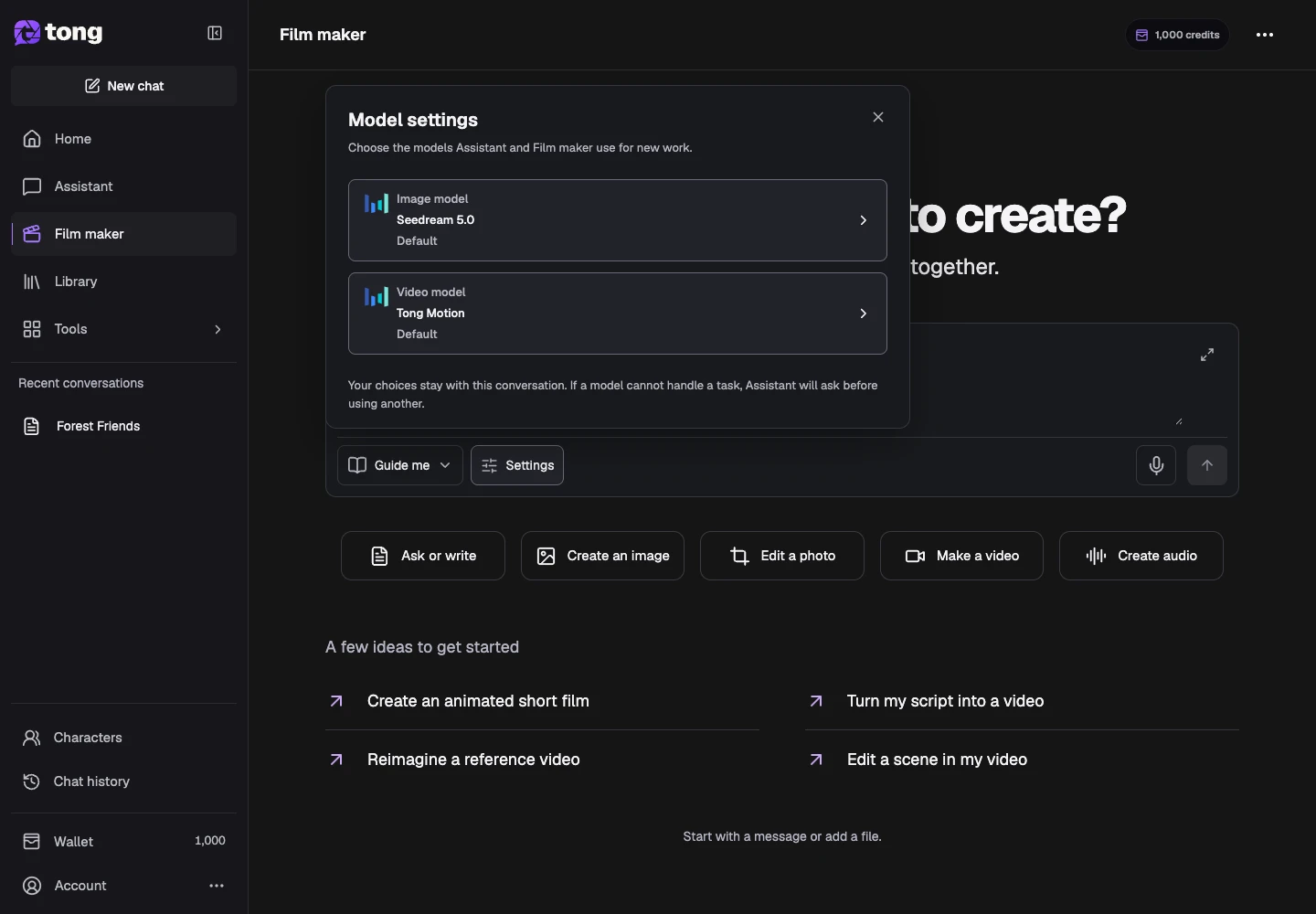
Task: Expand the prompt box to fullscreen
Action: [1207, 355]
